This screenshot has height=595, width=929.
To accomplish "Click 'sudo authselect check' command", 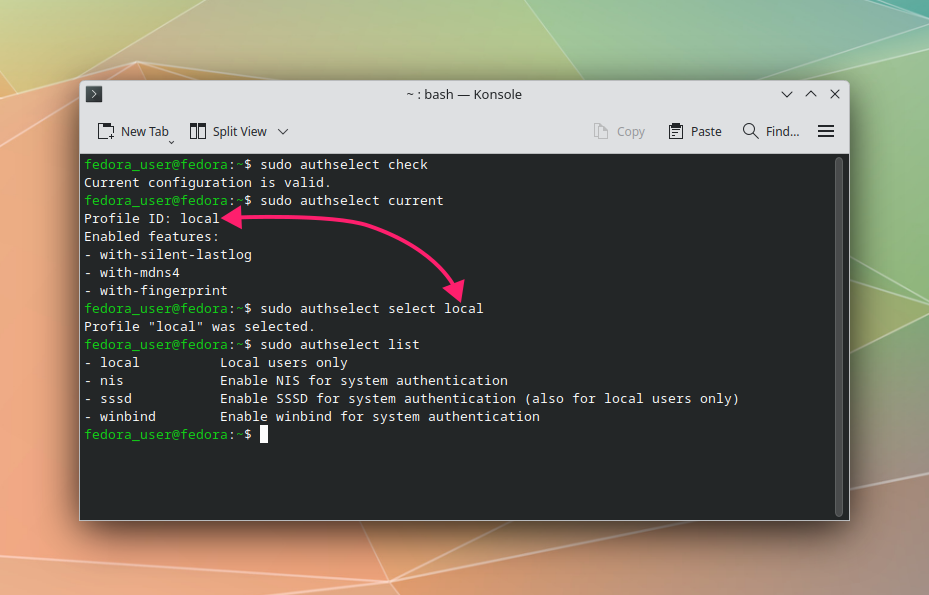I will pyautogui.click(x=344, y=165).
